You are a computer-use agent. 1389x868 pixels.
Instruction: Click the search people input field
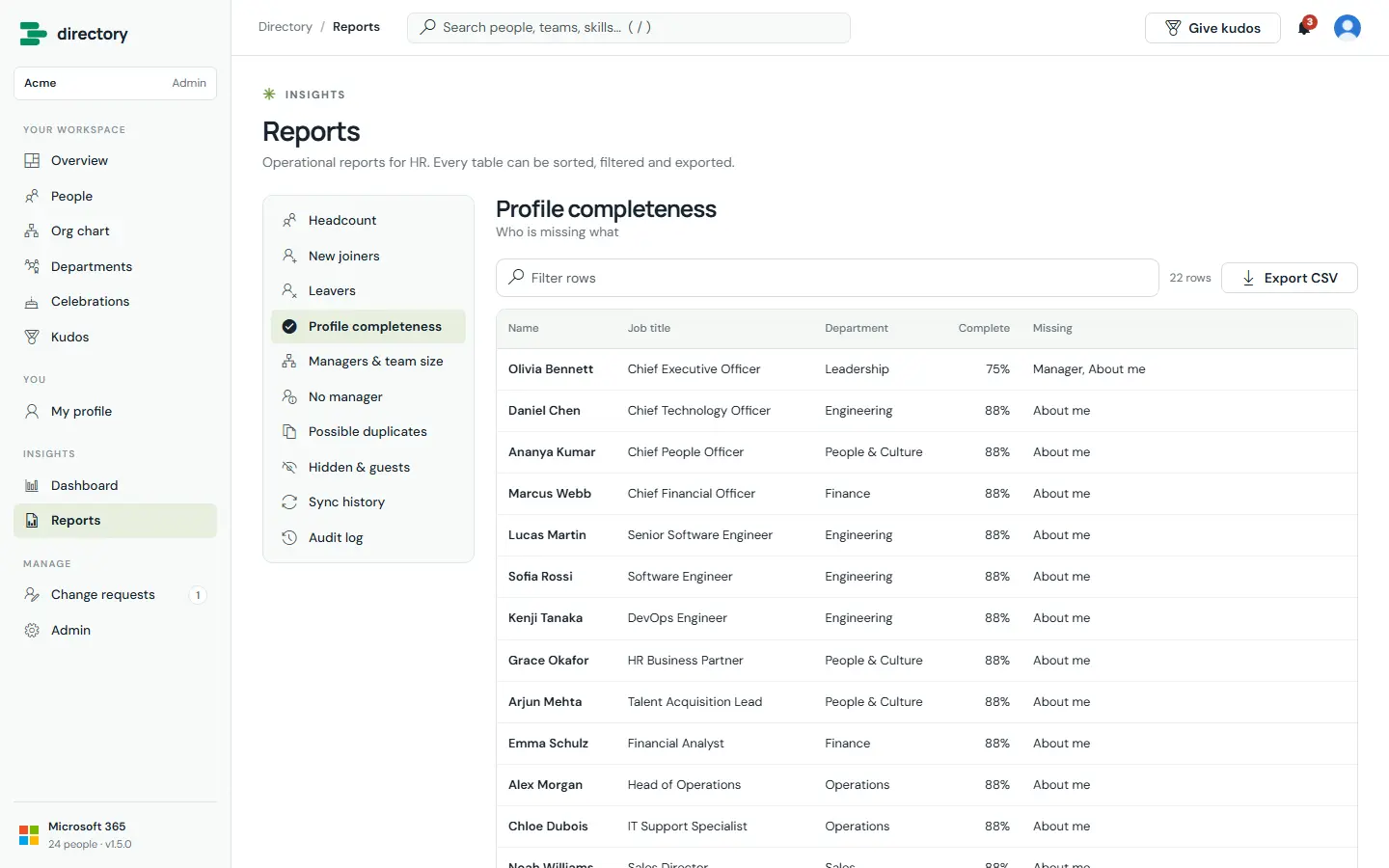click(629, 28)
